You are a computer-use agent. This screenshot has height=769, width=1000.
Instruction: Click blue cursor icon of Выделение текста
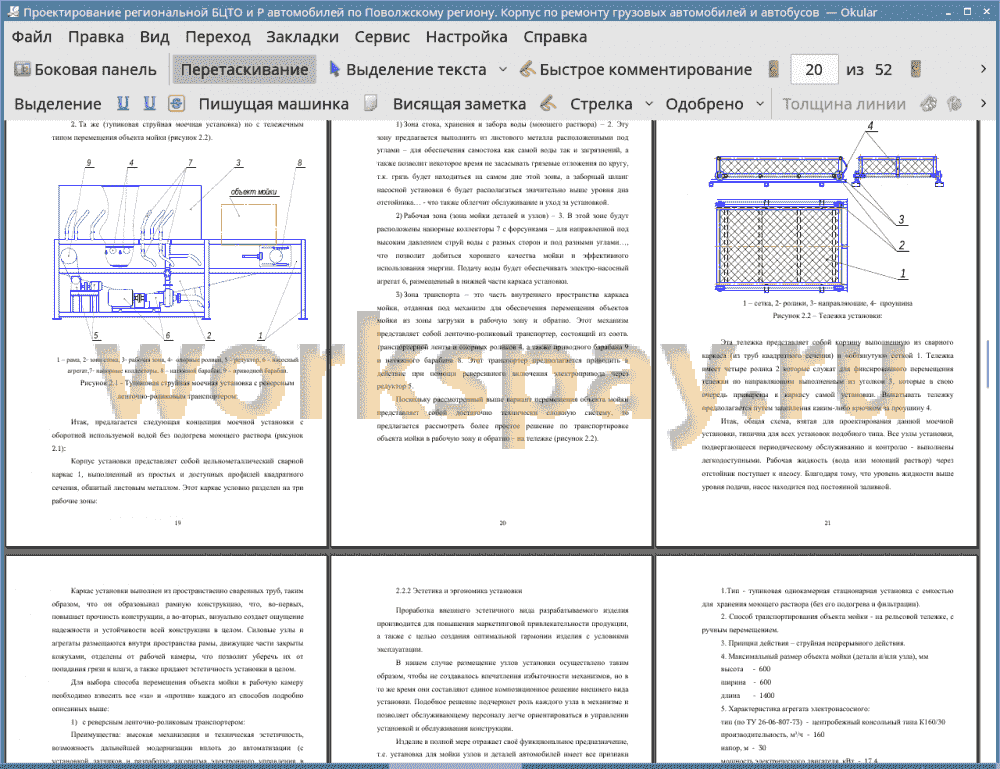[334, 69]
